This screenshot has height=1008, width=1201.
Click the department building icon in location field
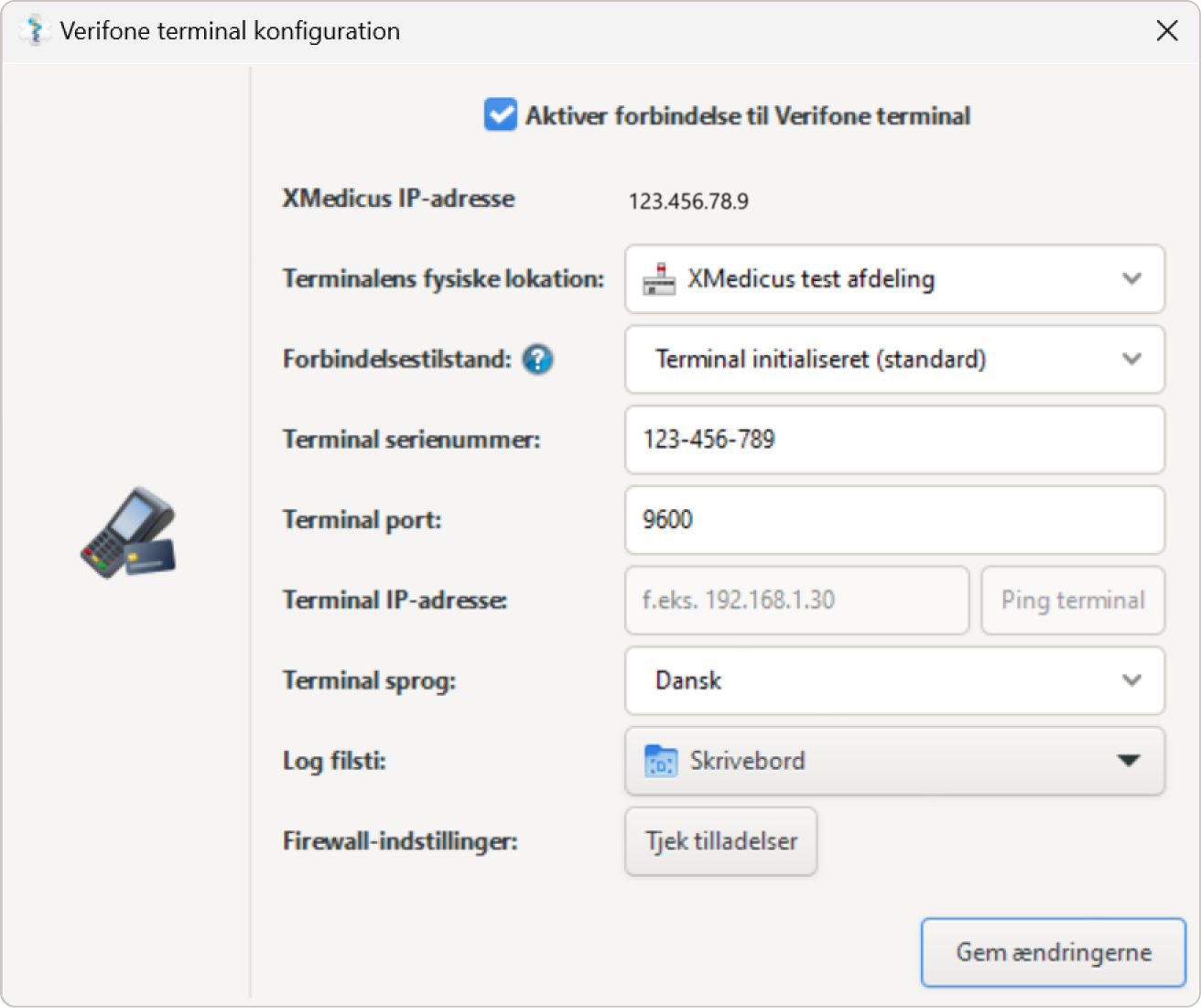[659, 279]
